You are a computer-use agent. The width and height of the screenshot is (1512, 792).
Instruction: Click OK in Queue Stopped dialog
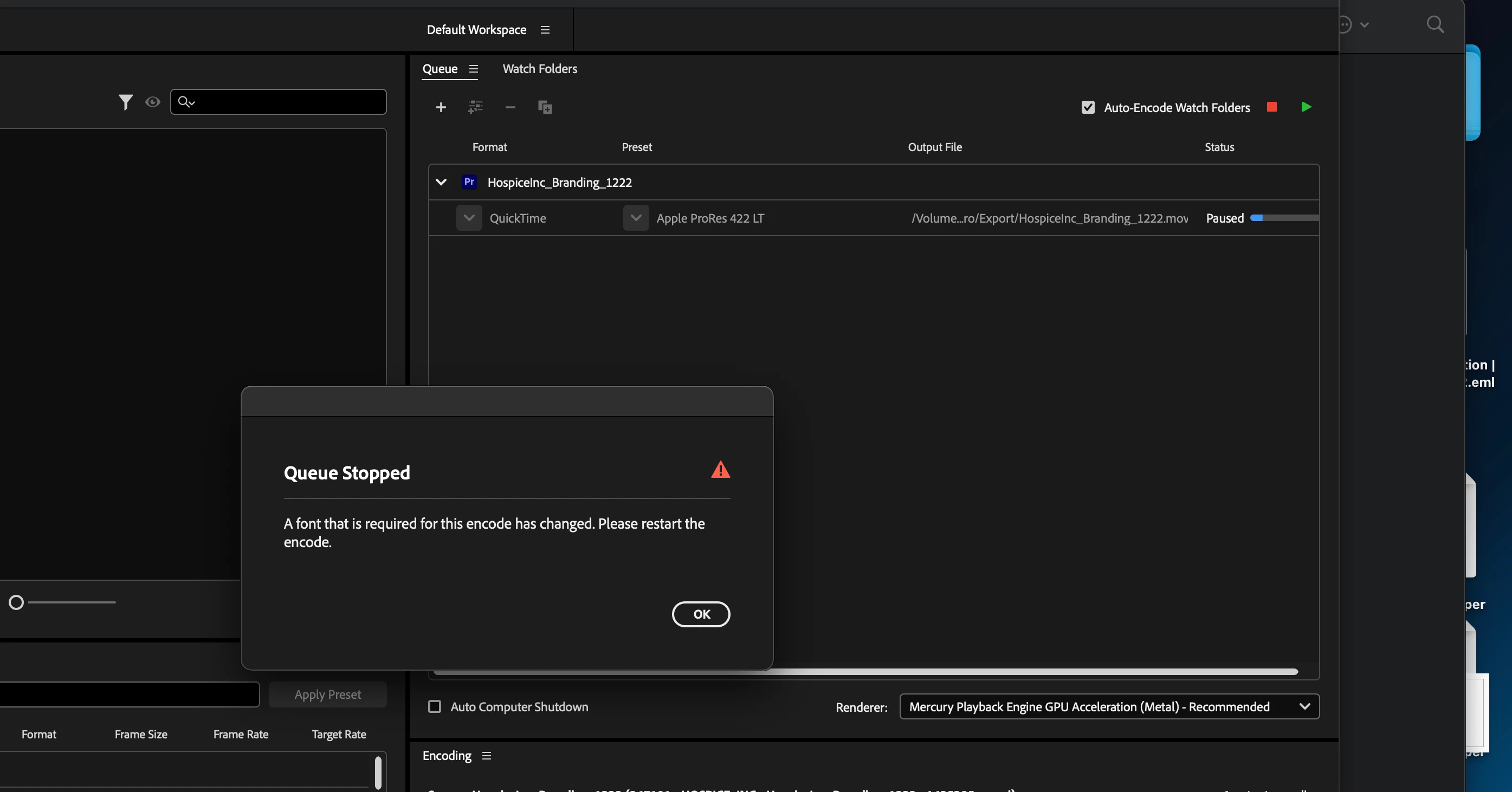click(701, 614)
